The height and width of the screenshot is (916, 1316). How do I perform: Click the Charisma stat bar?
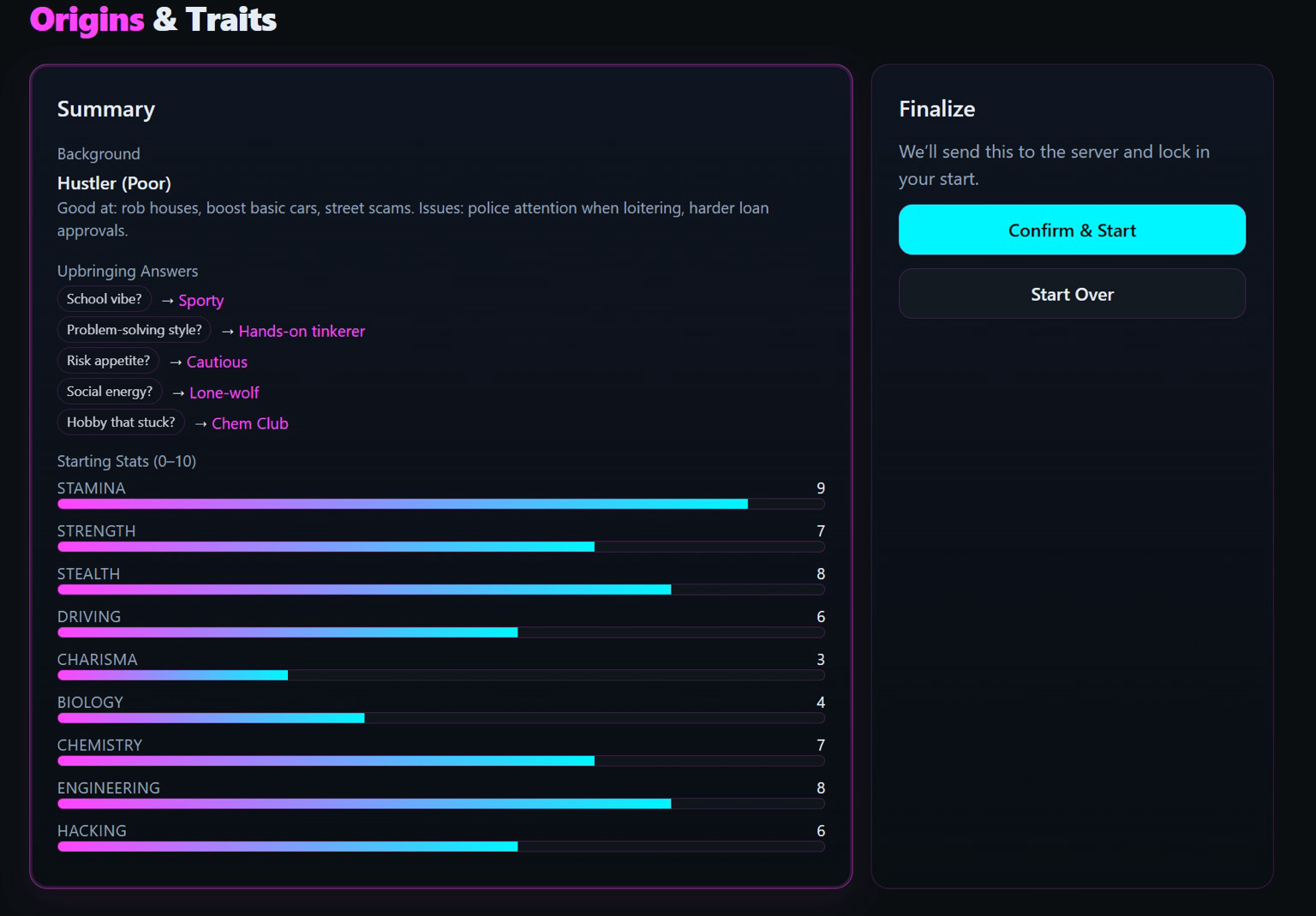440,675
